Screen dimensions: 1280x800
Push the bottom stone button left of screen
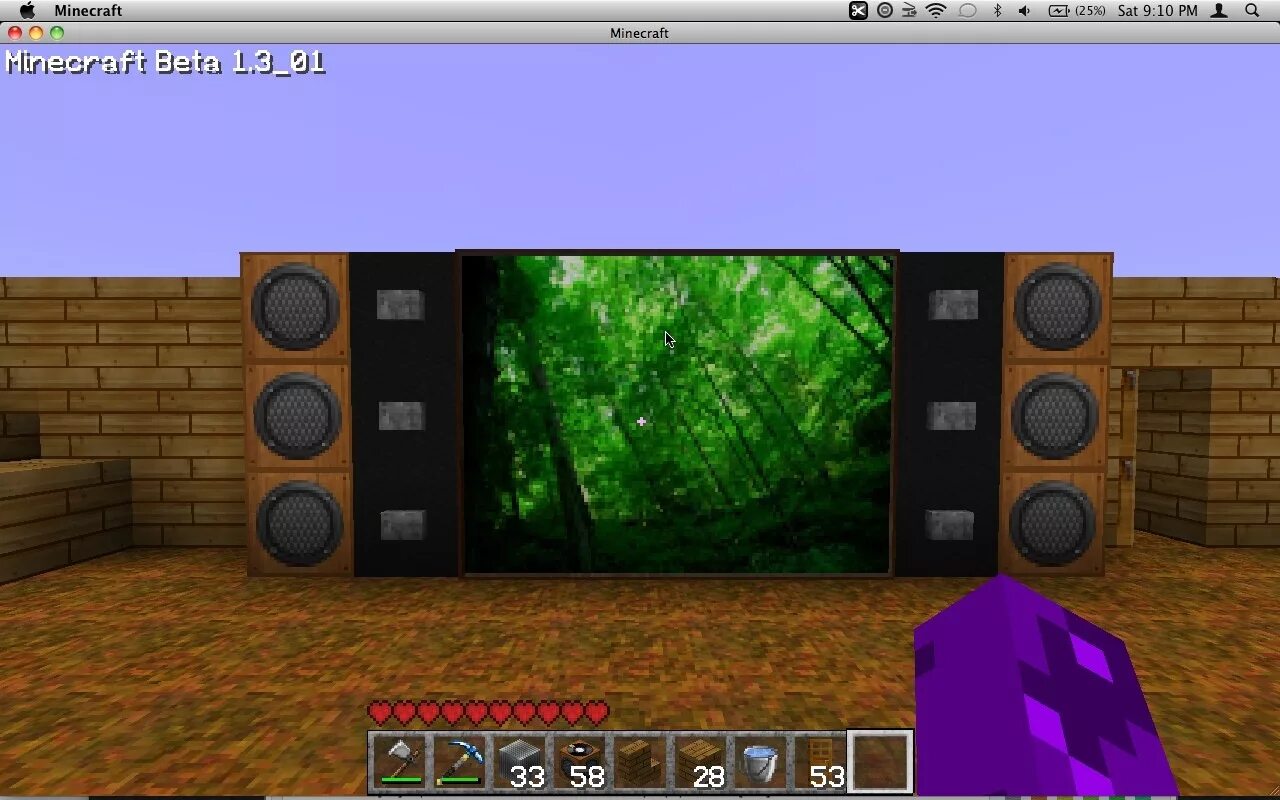(x=403, y=525)
